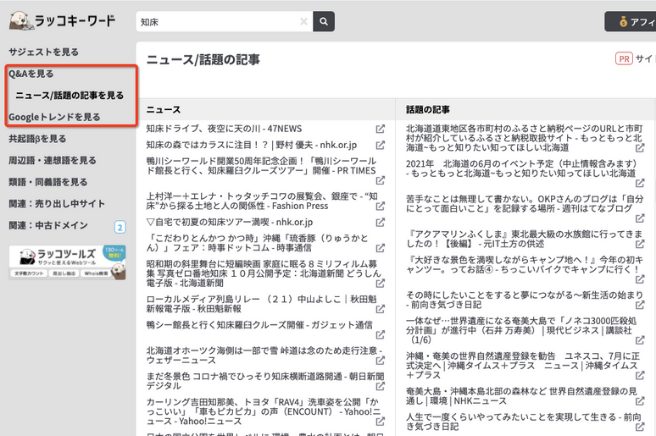Click external link icon for 自宅で初夏の知床ツアー article
The width and height of the screenshot is (656, 436).
tap(380, 223)
